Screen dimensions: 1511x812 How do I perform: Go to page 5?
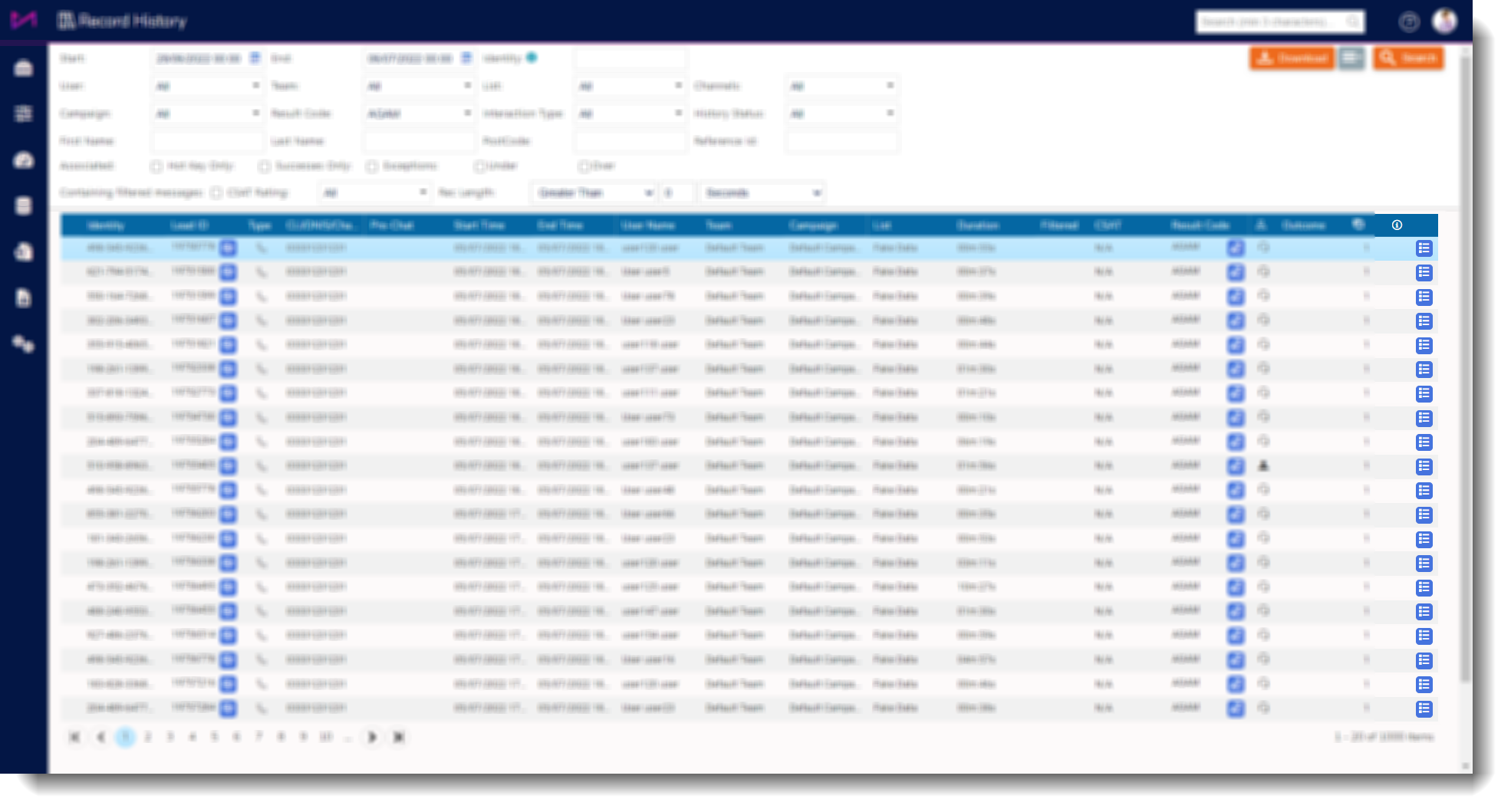[x=214, y=737]
